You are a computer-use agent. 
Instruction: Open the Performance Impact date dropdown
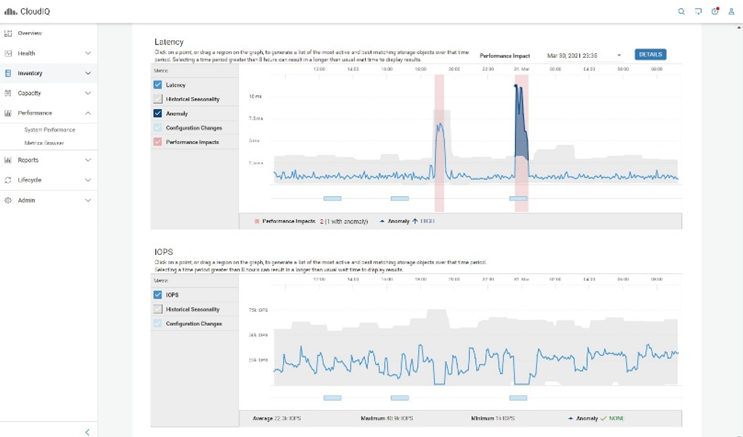[x=619, y=55]
